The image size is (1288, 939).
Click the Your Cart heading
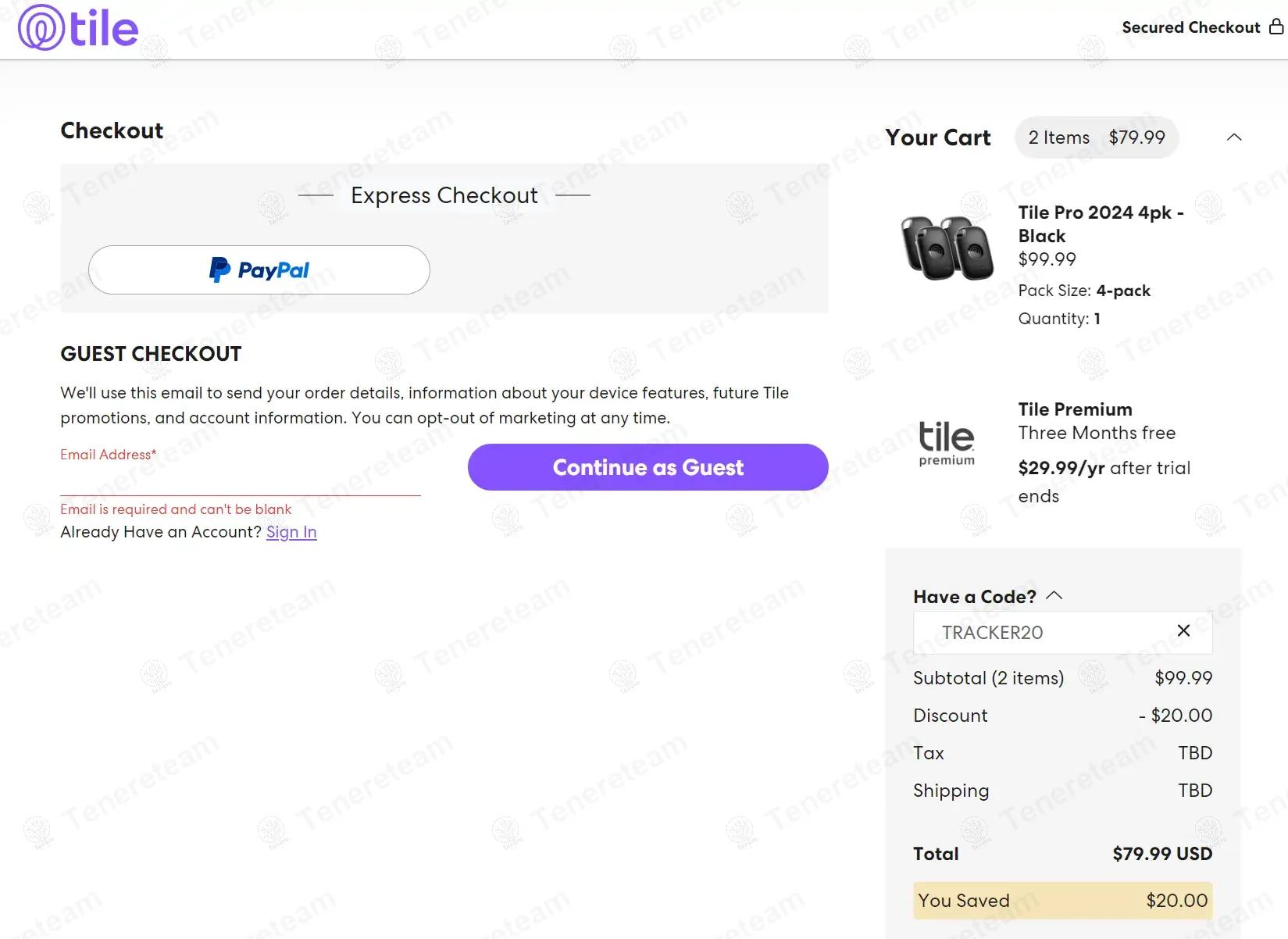click(937, 137)
